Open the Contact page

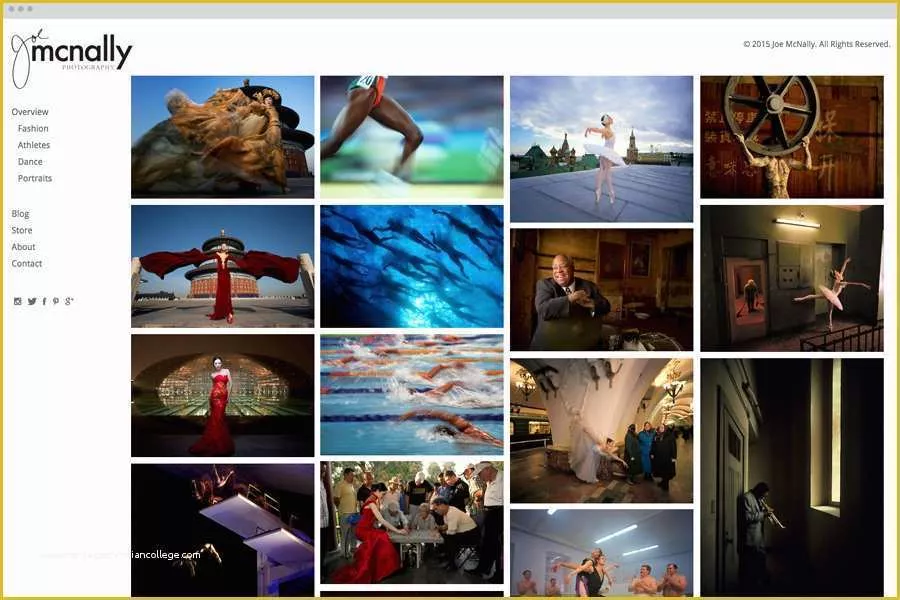pos(27,264)
